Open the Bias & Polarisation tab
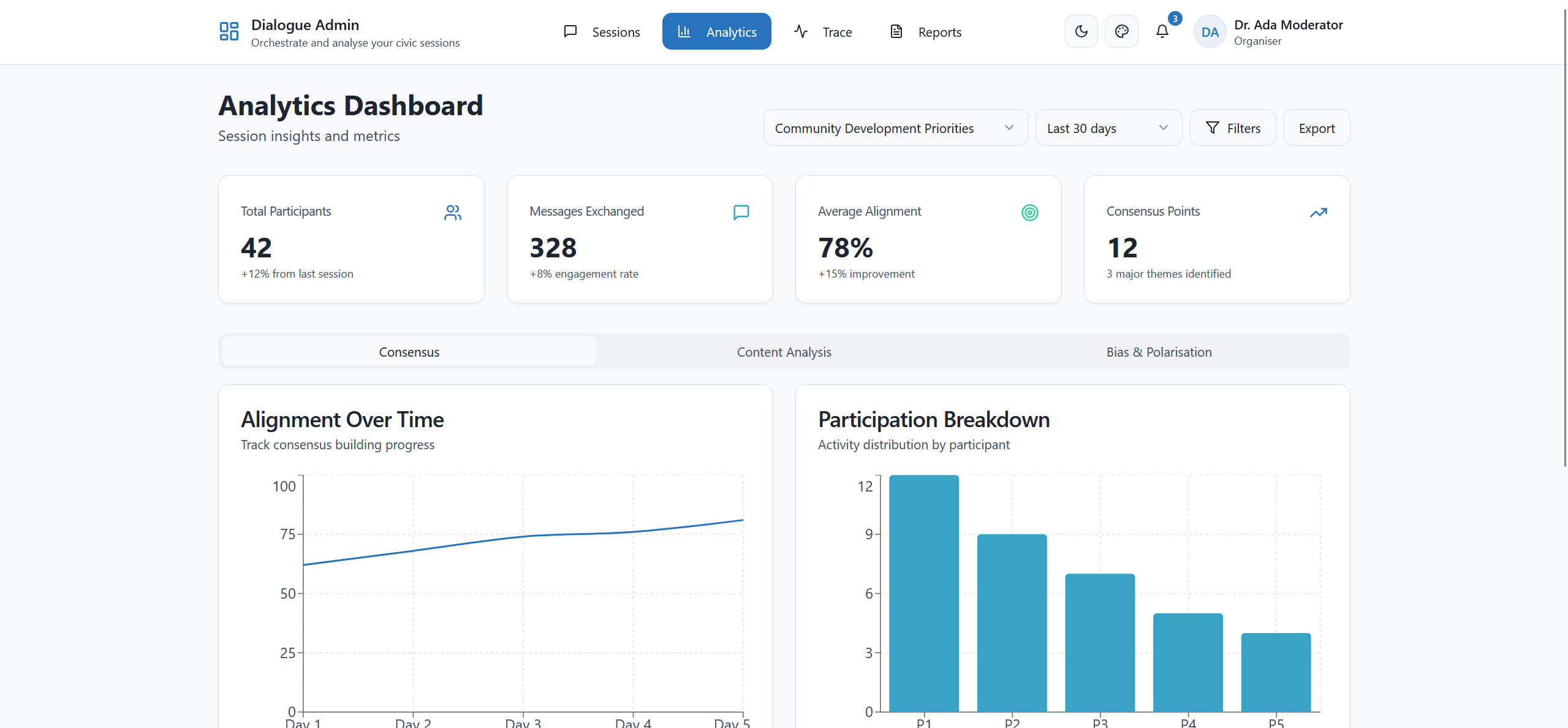Image resolution: width=1568 pixels, height=728 pixels. point(1158,351)
